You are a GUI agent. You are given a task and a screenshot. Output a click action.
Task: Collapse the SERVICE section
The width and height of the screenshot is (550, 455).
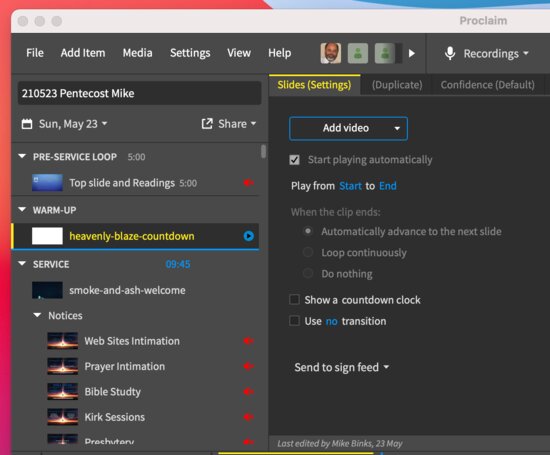click(22, 263)
